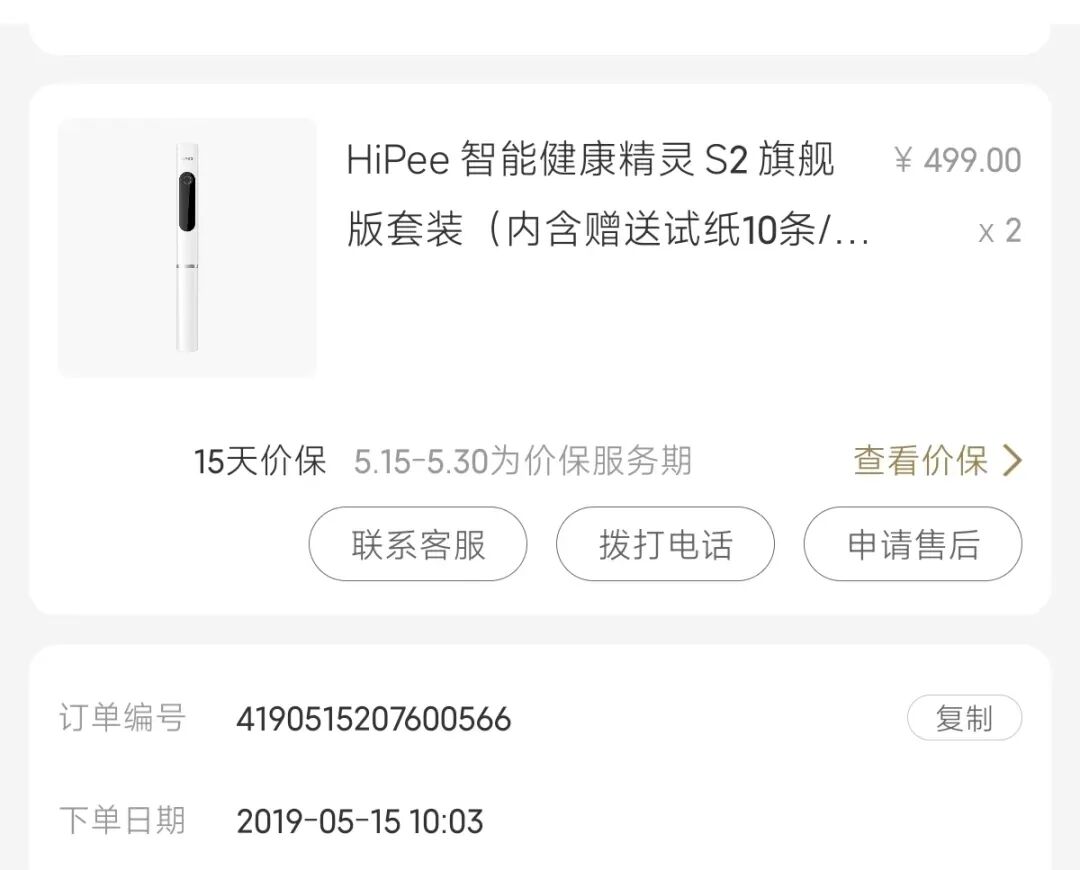This screenshot has height=870, width=1080.
Task: Tap the 15天价保 label
Action: pyautogui.click(x=260, y=462)
